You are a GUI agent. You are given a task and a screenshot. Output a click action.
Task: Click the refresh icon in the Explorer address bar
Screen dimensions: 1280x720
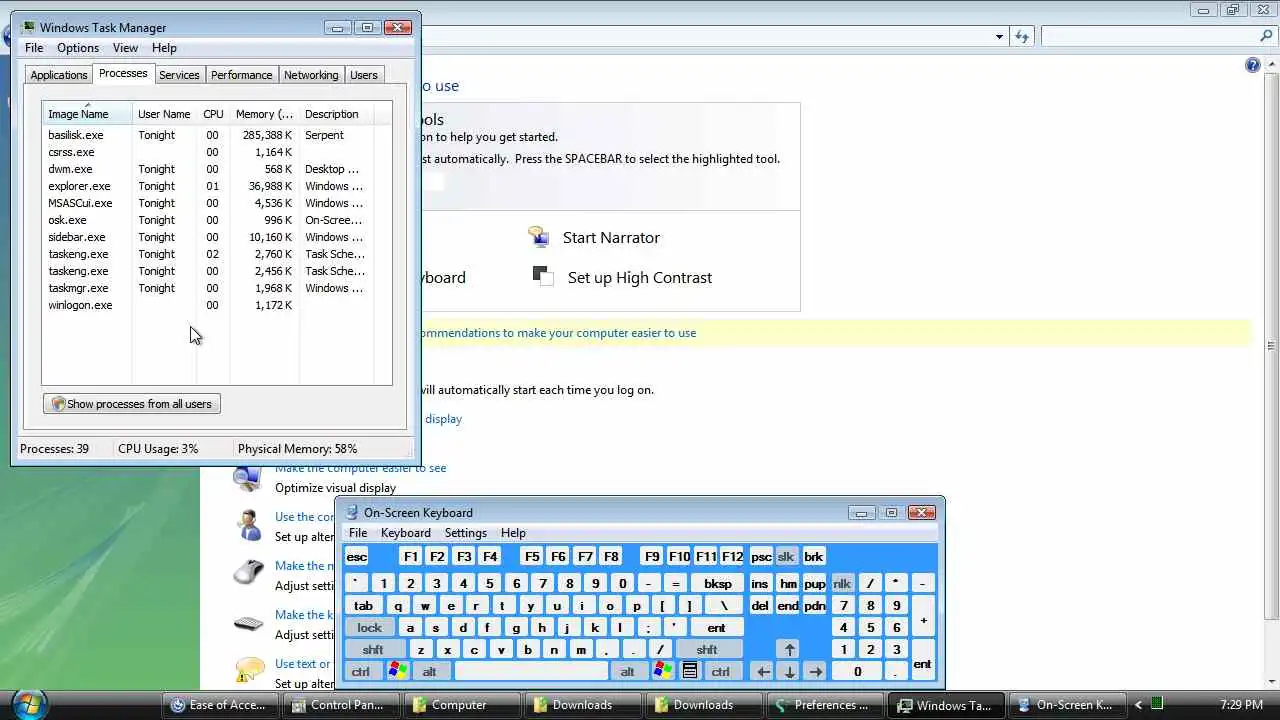[x=1021, y=37]
